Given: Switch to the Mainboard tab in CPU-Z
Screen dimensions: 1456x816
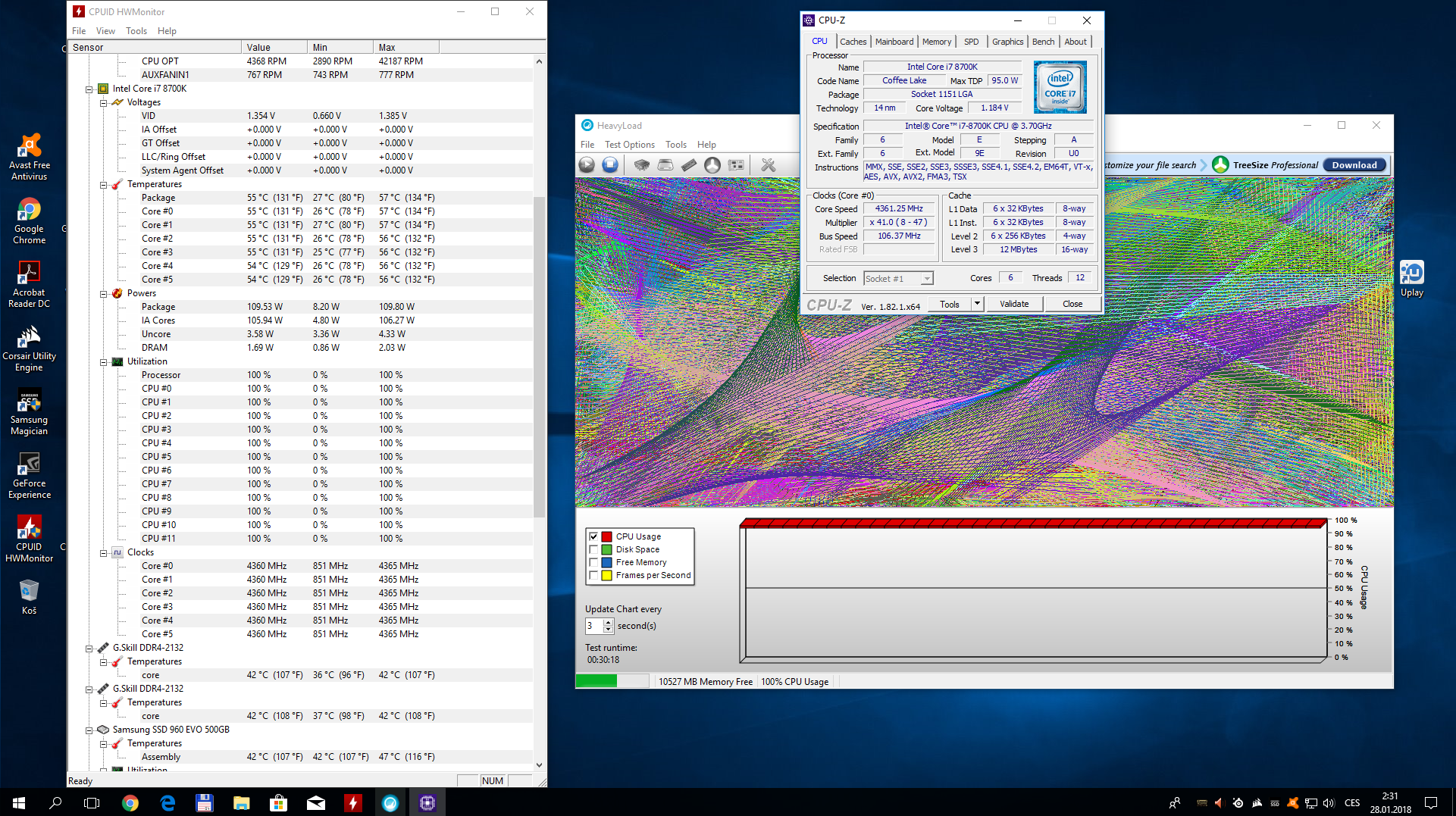Looking at the screenshot, I should [x=894, y=42].
